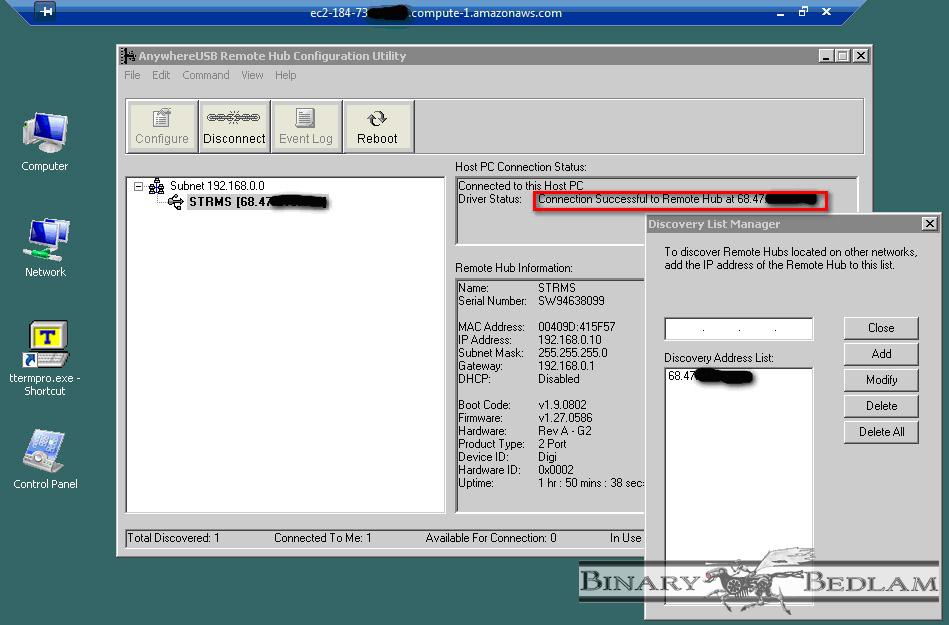Click MAC address 00409D:415F57
Image resolution: width=949 pixels, height=625 pixels.
click(x=576, y=327)
